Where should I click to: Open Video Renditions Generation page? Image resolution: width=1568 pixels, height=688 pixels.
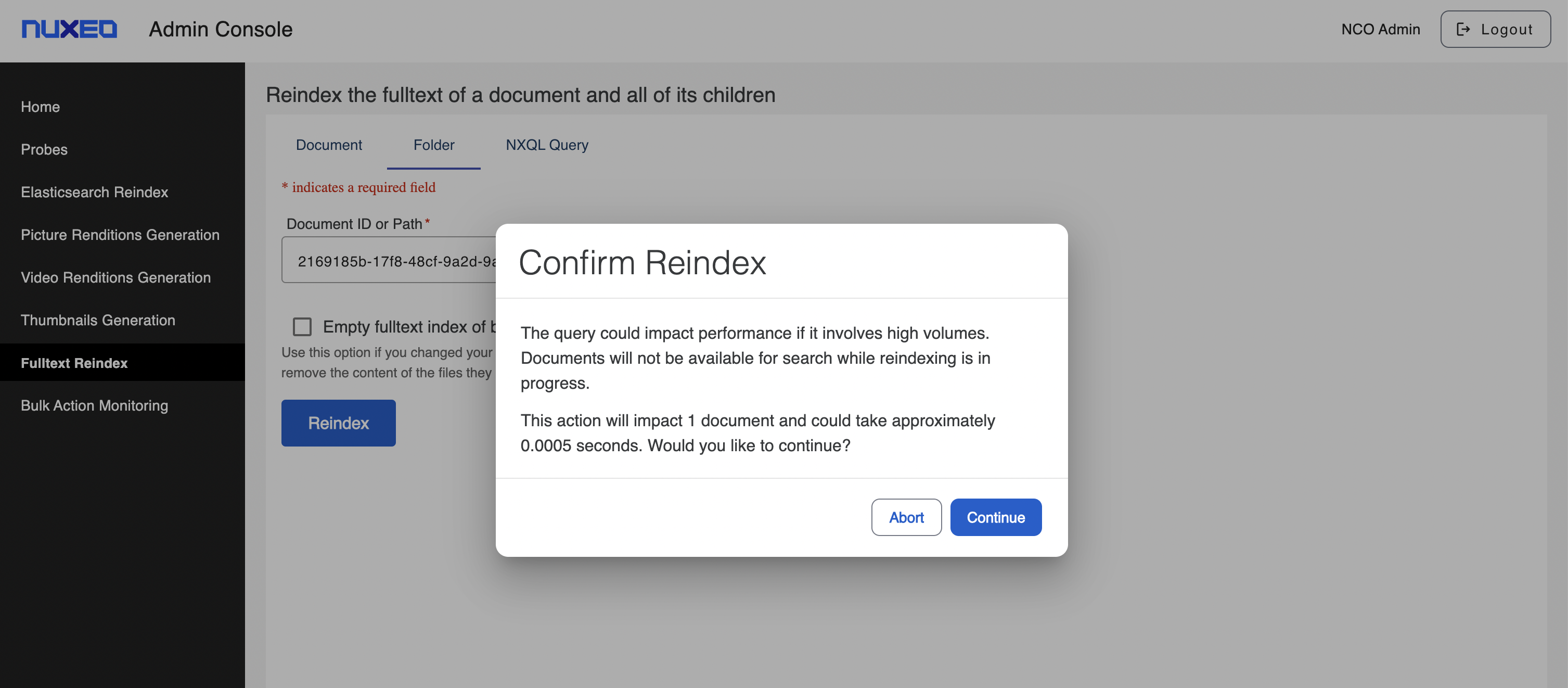115,277
